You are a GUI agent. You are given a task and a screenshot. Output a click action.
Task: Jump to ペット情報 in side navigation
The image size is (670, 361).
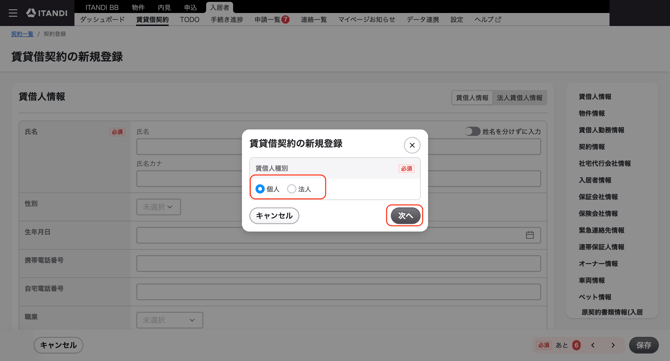click(595, 297)
